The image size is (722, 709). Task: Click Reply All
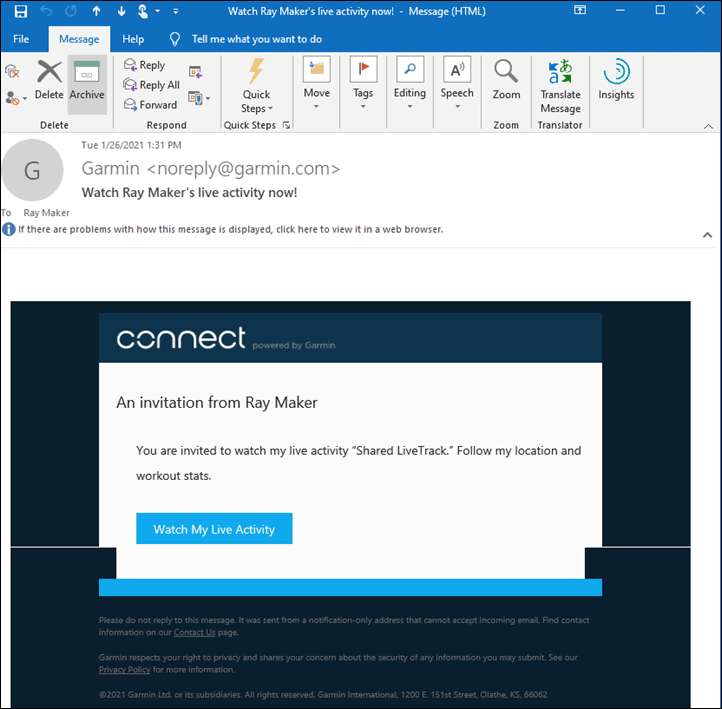(x=151, y=85)
